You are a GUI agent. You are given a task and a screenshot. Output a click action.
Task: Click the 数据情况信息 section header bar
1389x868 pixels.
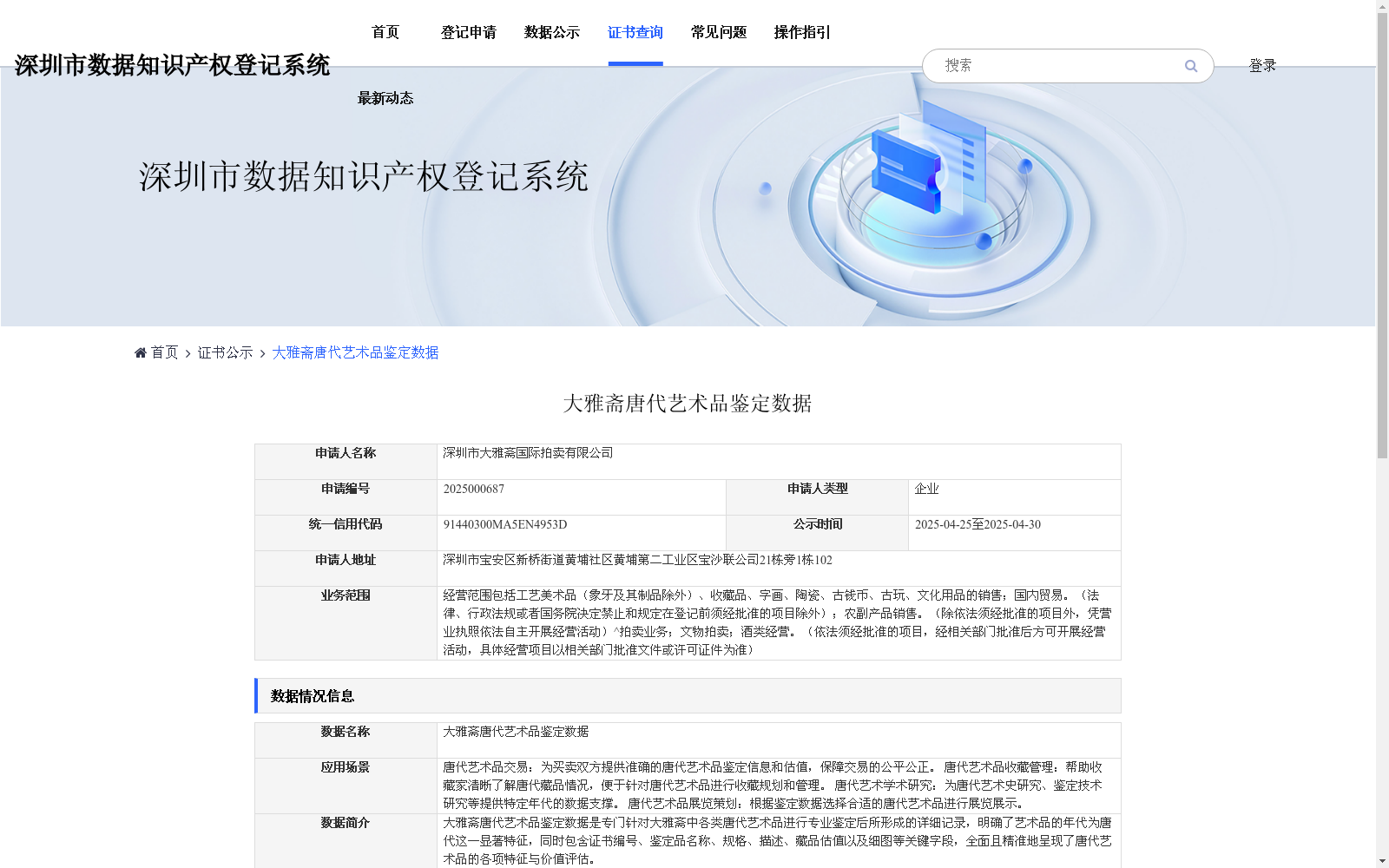point(313,695)
